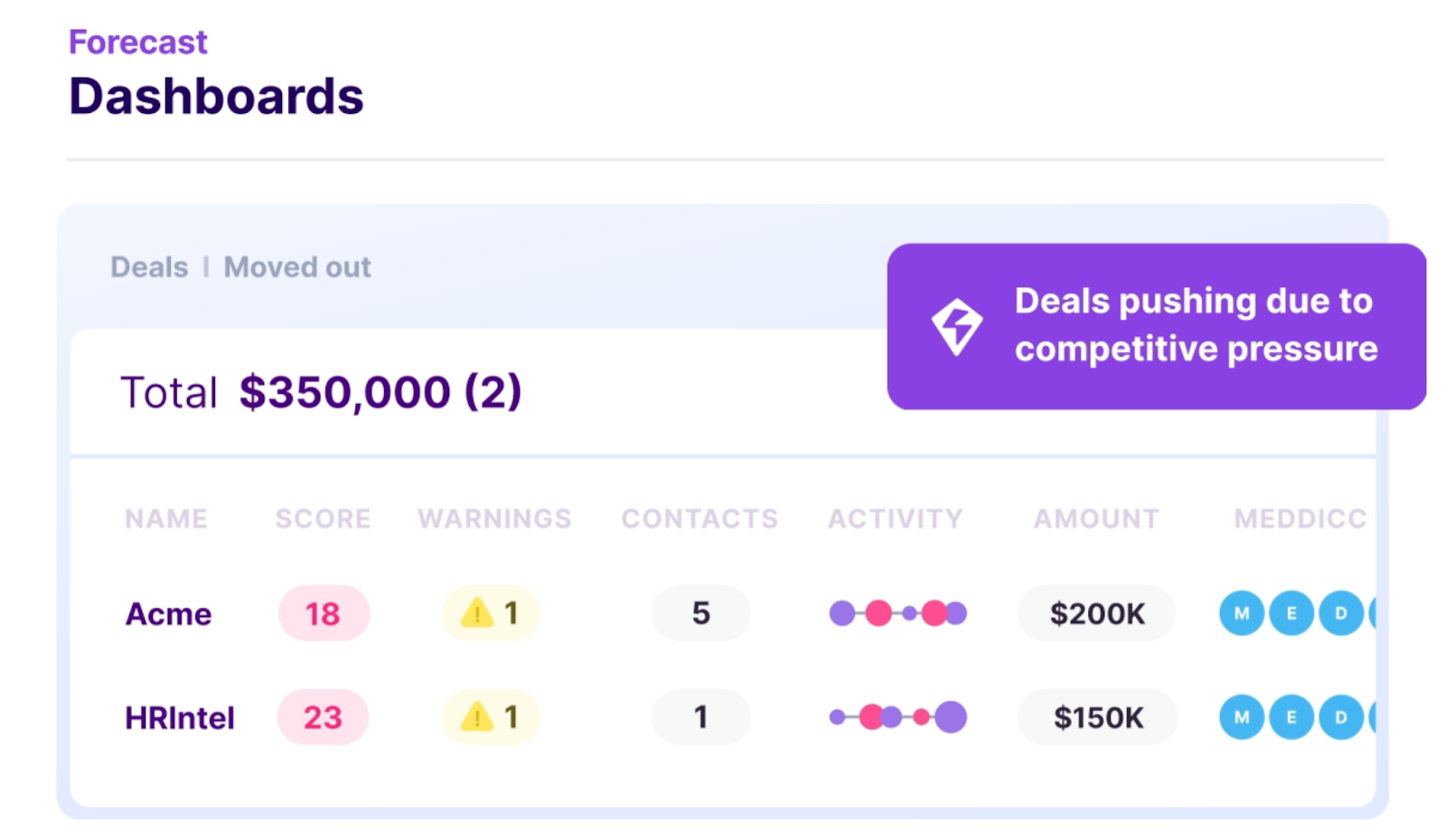Sort by the AMOUNT column header

[1096, 518]
